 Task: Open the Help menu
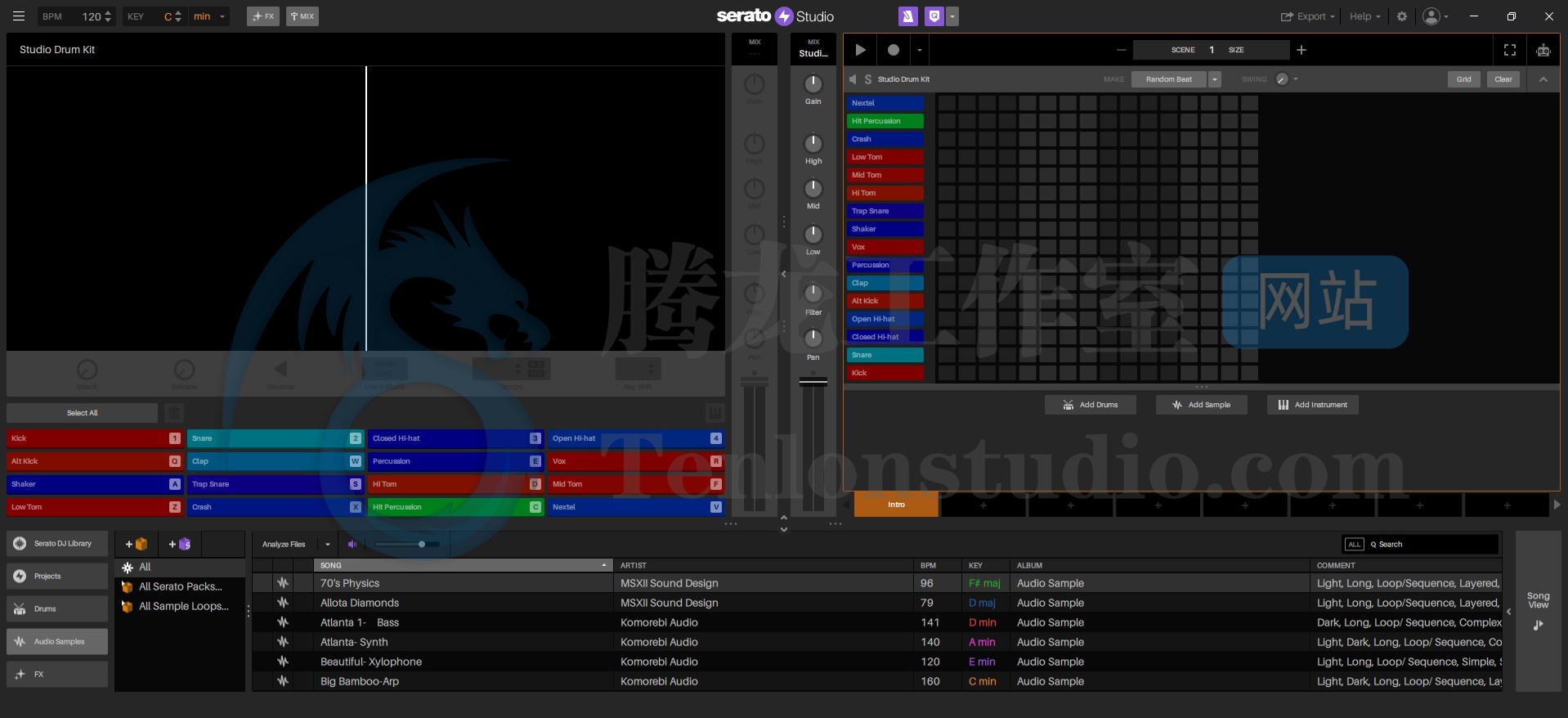1364,16
